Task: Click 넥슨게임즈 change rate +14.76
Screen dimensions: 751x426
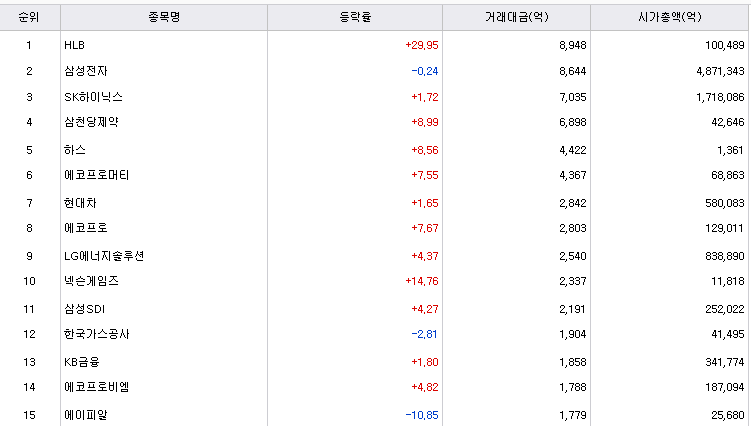Action: [421, 281]
